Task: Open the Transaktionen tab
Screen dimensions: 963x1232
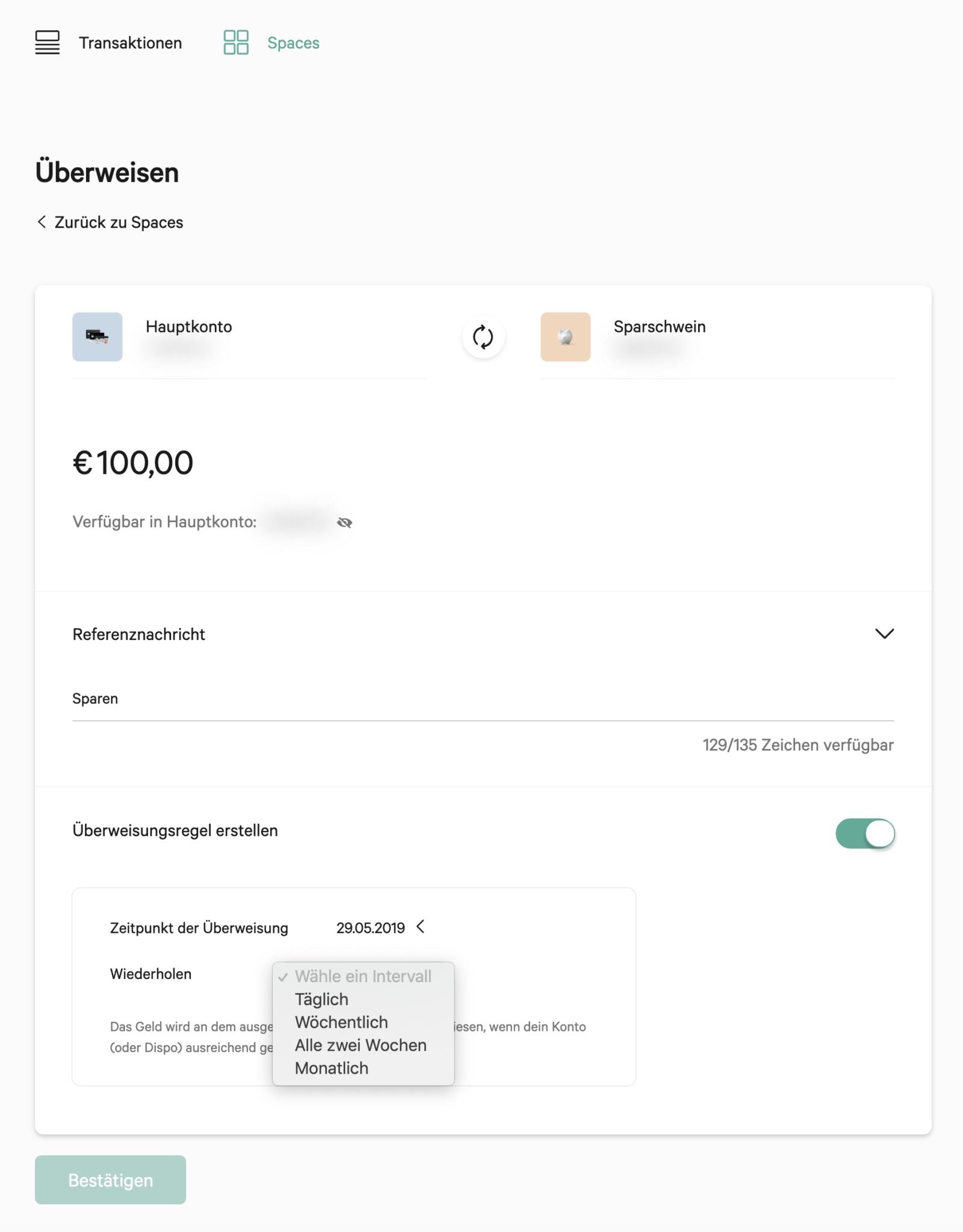Action: click(x=130, y=43)
